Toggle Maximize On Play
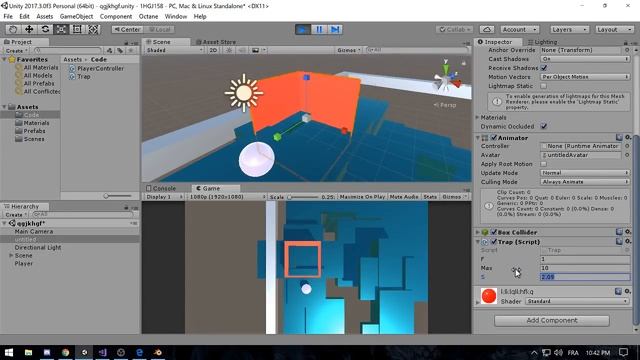Screen dimensions: 640x360 [x=362, y=197]
